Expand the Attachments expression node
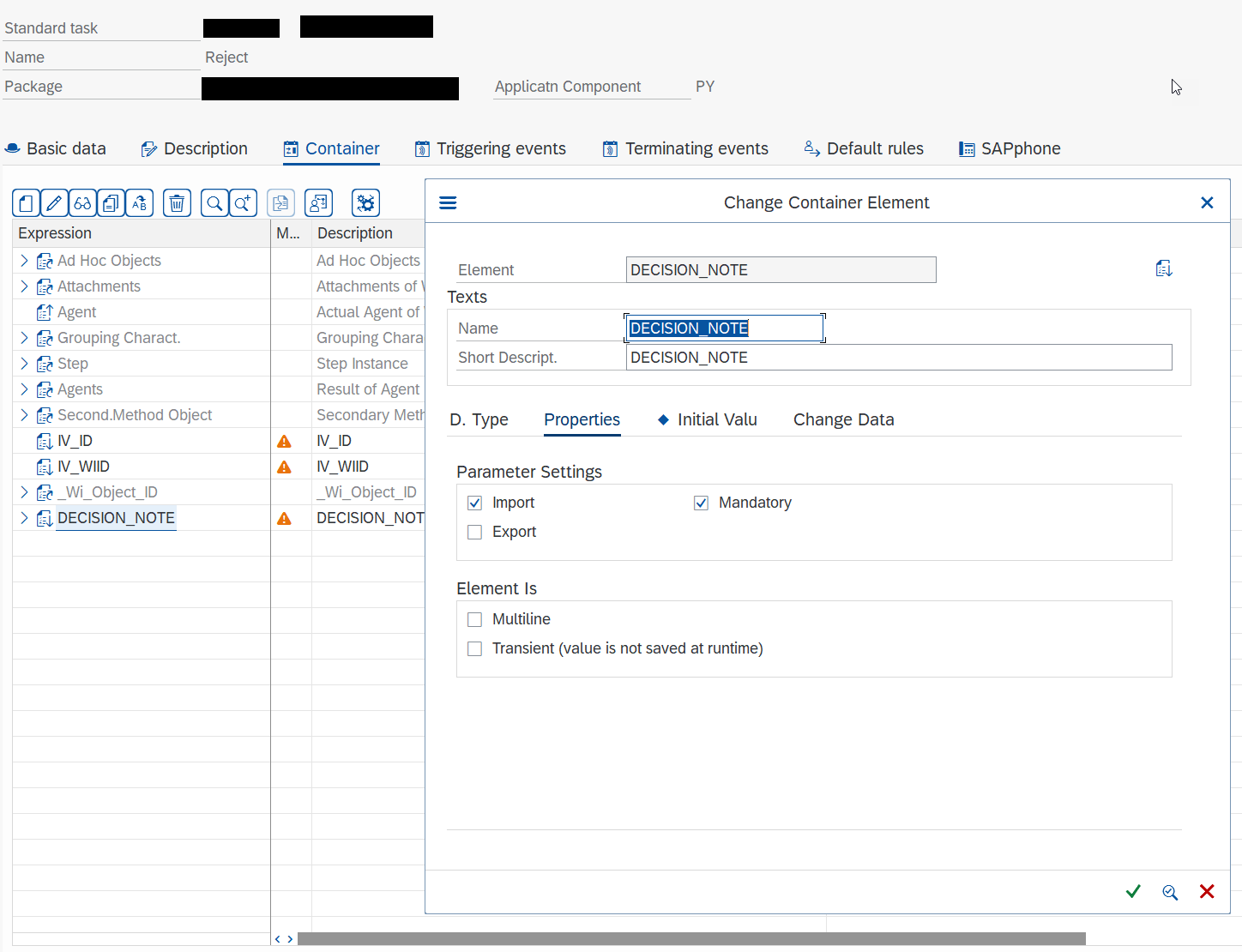The height and width of the screenshot is (952, 1242). point(24,286)
